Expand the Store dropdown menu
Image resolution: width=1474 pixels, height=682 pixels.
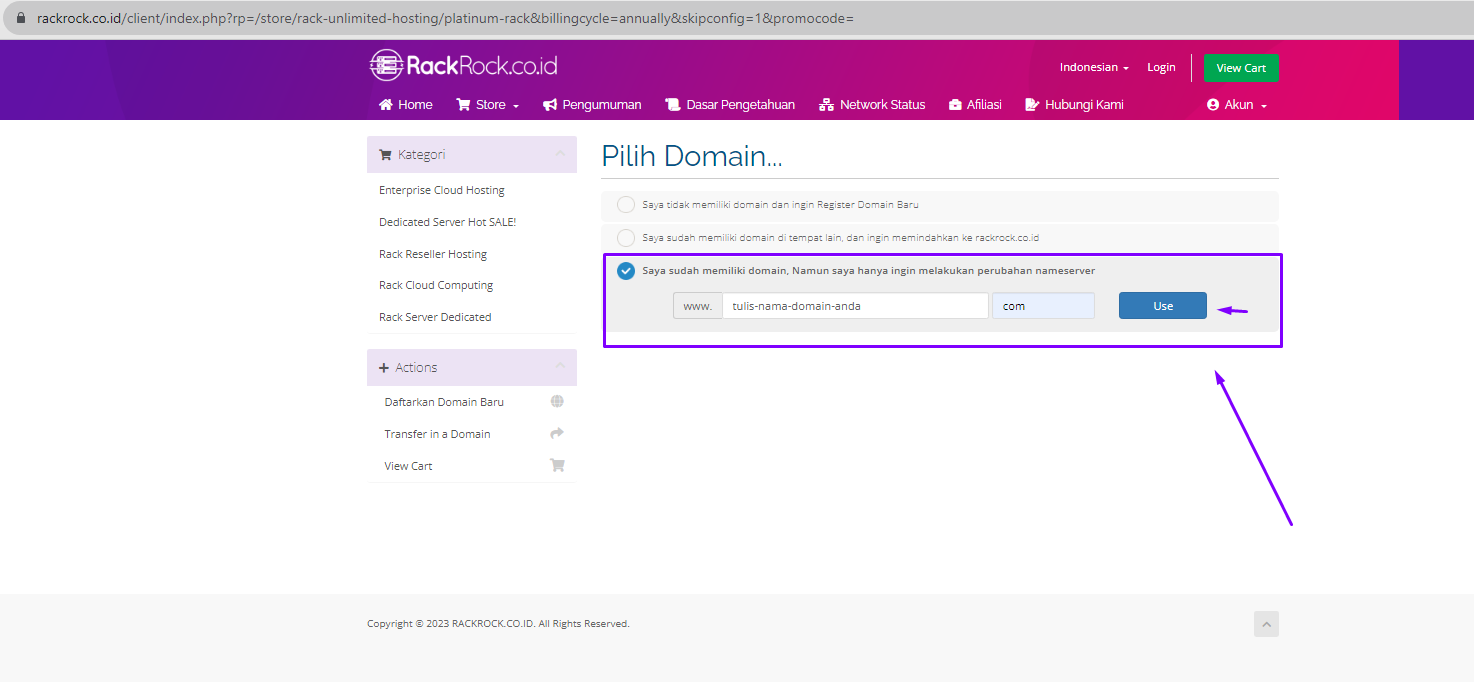click(488, 105)
